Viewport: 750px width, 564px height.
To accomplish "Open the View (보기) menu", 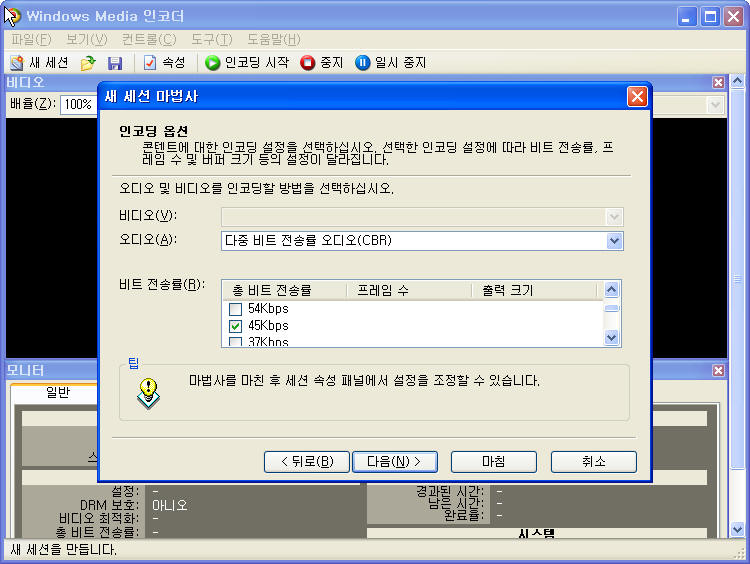I will click(87, 39).
